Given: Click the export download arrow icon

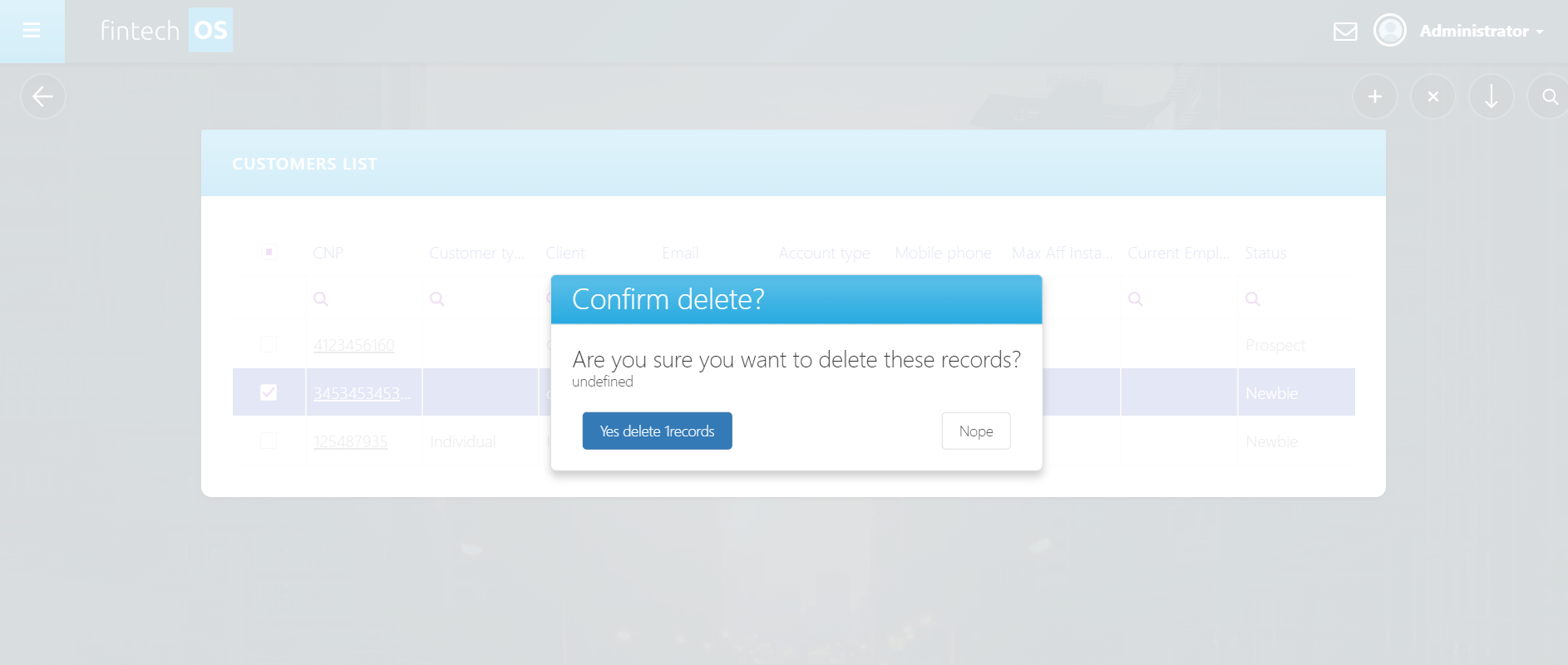Looking at the screenshot, I should [x=1491, y=96].
